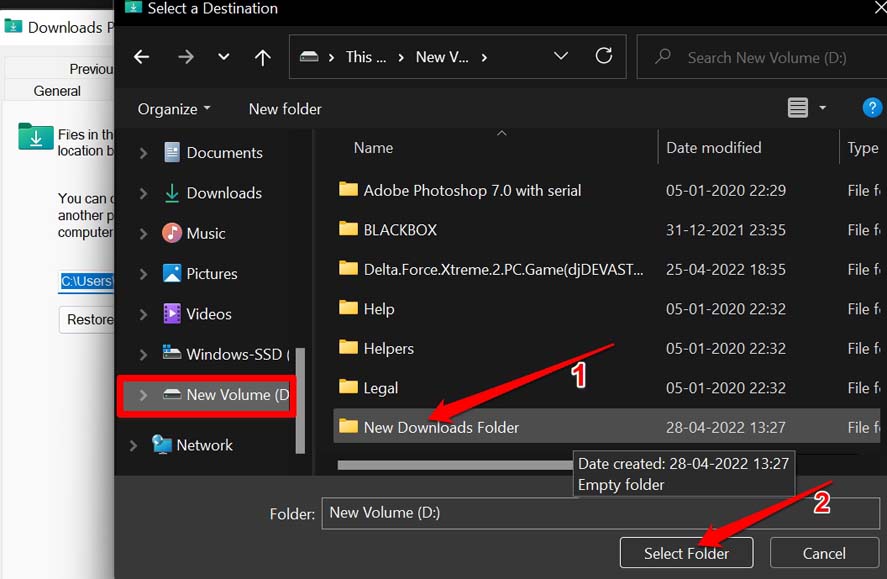Expand the address bar path history dropdown
Screen dimensions: 887x579
(x=561, y=57)
